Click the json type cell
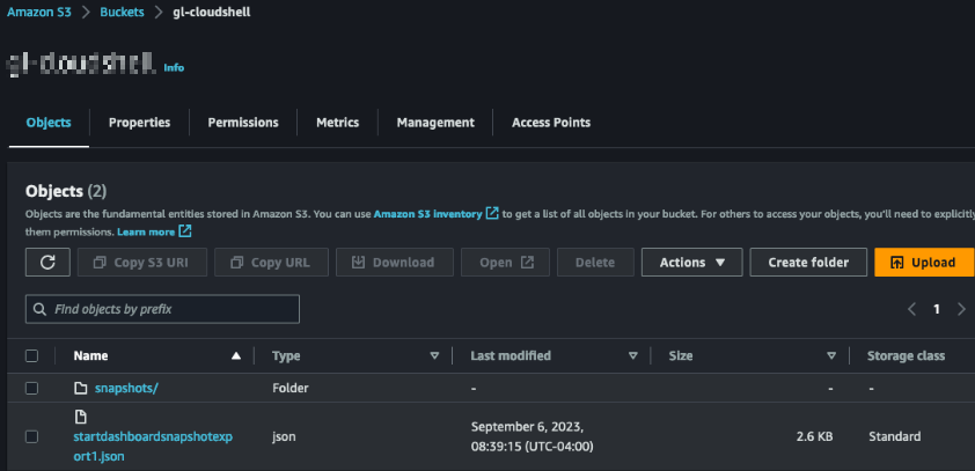This screenshot has width=977, height=472. (284, 437)
